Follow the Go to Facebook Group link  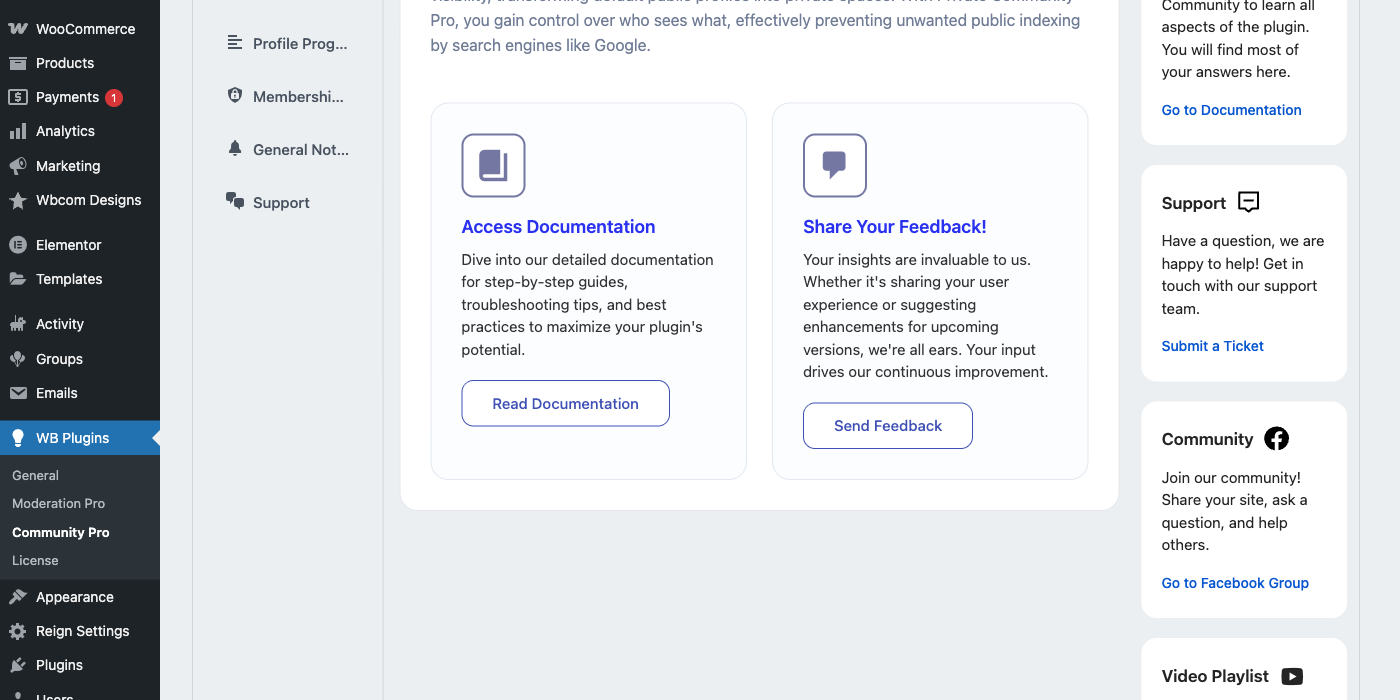[1235, 582]
